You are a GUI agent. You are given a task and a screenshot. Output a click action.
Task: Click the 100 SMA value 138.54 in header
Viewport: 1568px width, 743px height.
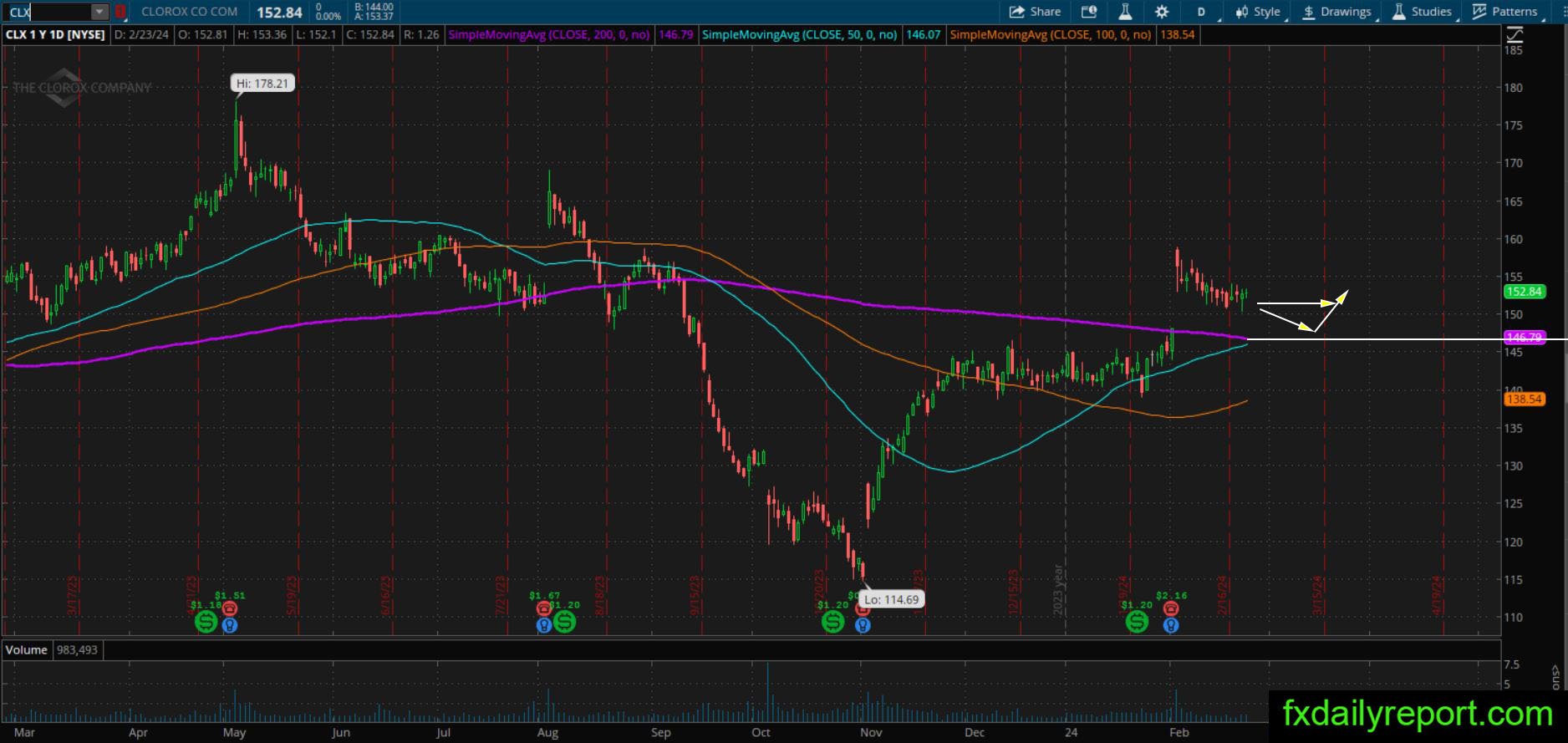coord(1177,35)
